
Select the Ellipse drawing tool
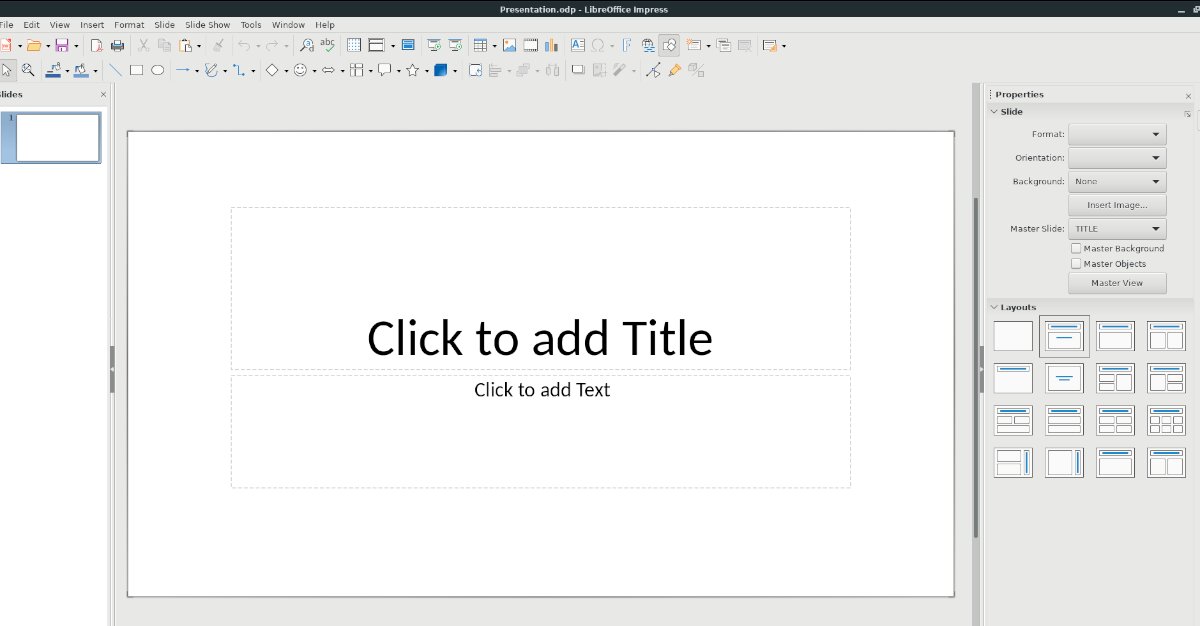(157, 70)
